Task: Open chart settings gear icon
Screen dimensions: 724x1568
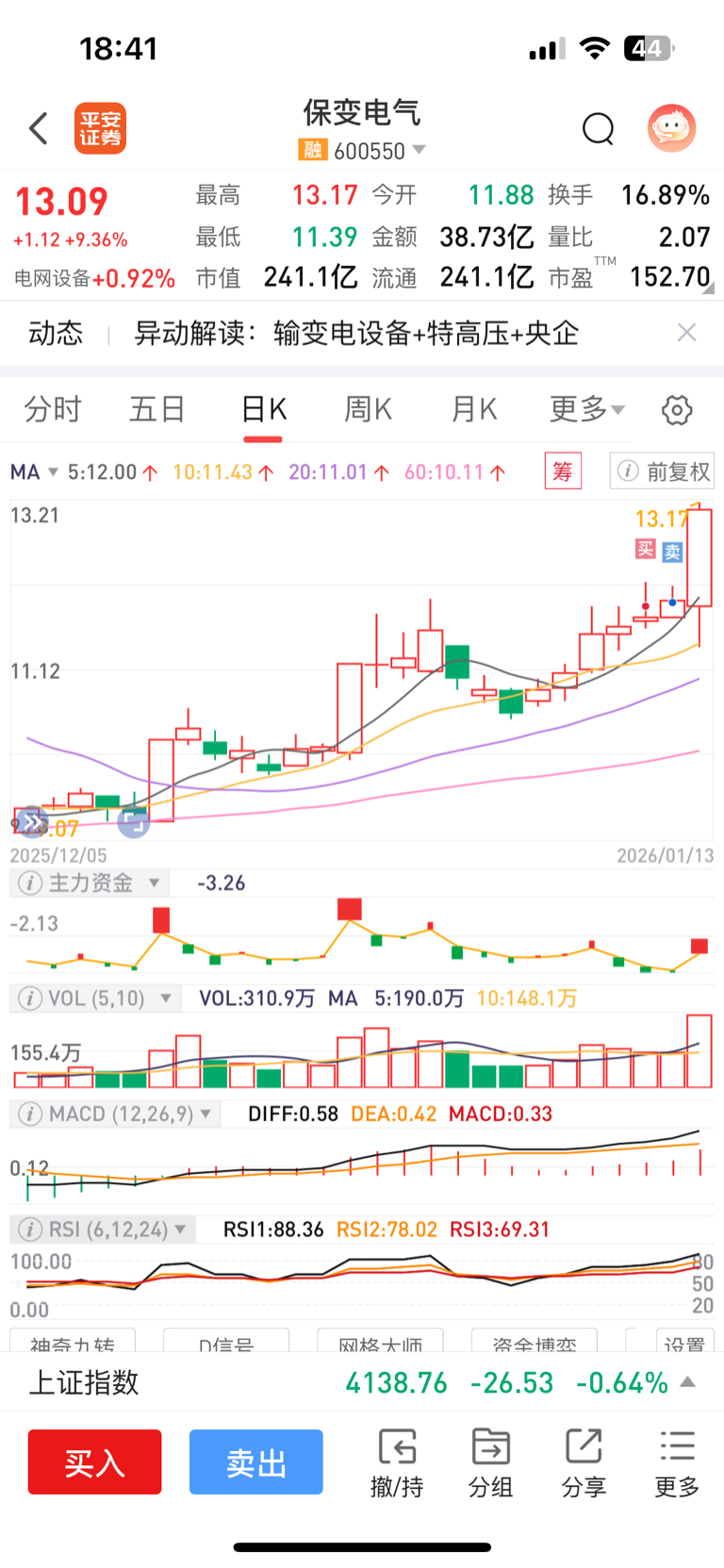Action: [x=677, y=410]
